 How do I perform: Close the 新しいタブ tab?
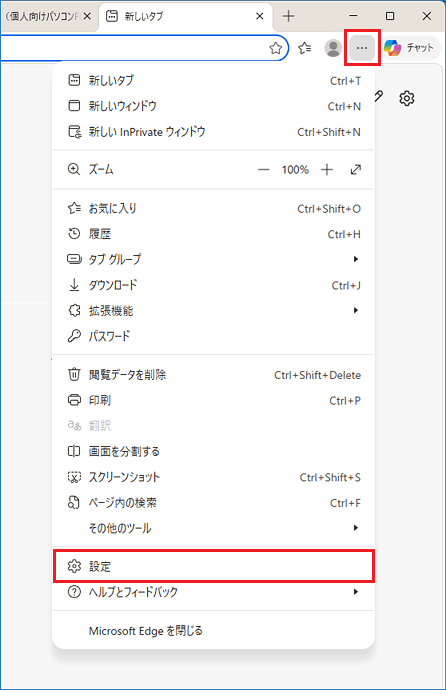coord(260,16)
